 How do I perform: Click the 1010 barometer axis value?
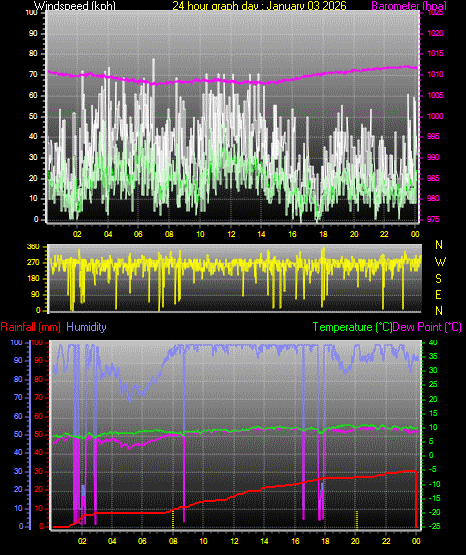[436, 74]
